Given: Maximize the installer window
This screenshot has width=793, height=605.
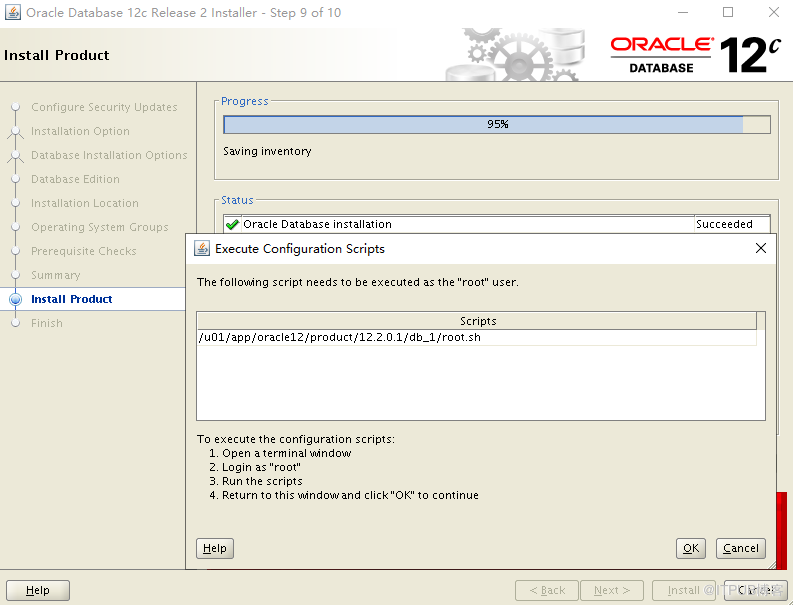Looking at the screenshot, I should point(728,12).
